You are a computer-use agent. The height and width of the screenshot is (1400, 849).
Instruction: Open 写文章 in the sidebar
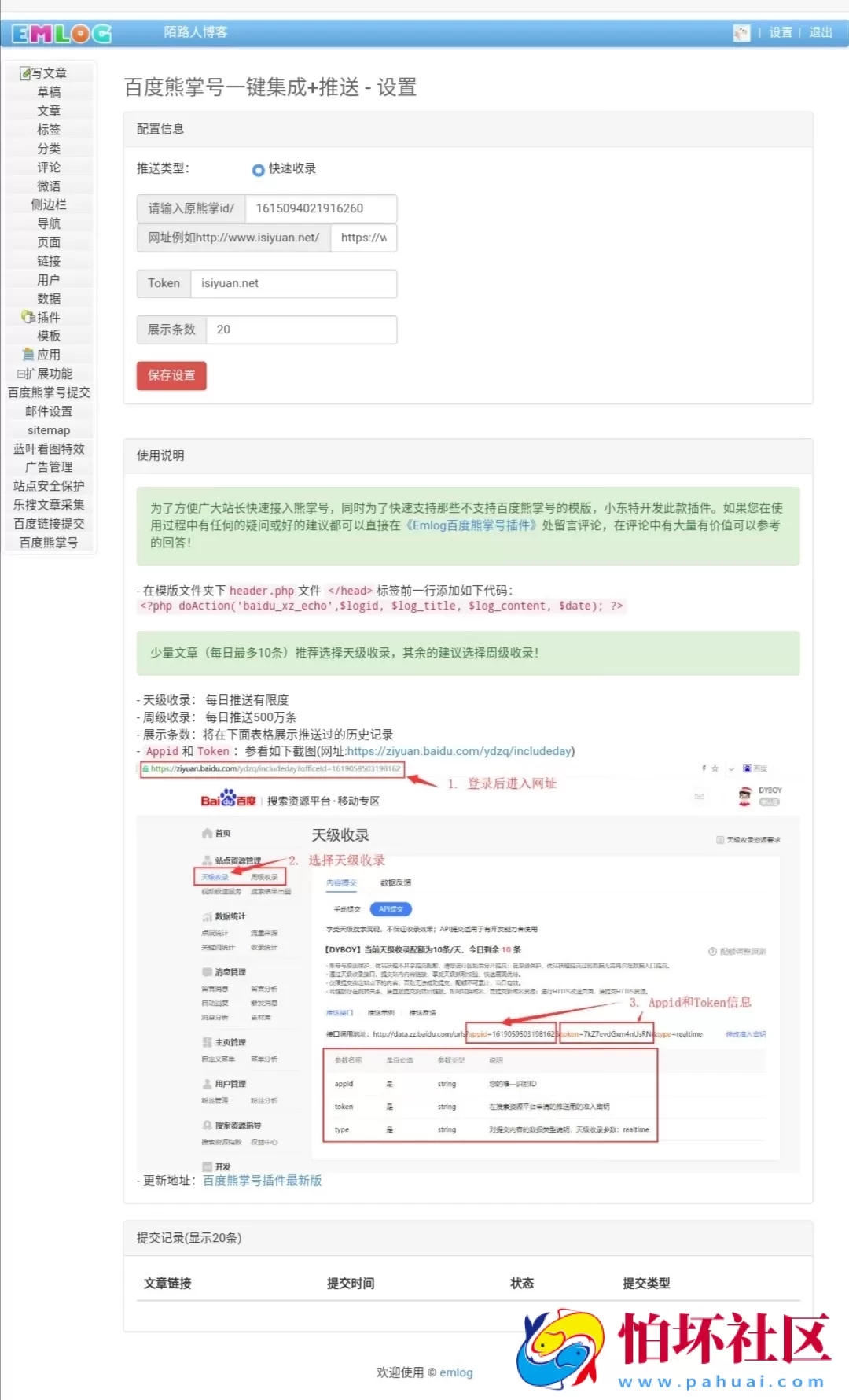49,73
